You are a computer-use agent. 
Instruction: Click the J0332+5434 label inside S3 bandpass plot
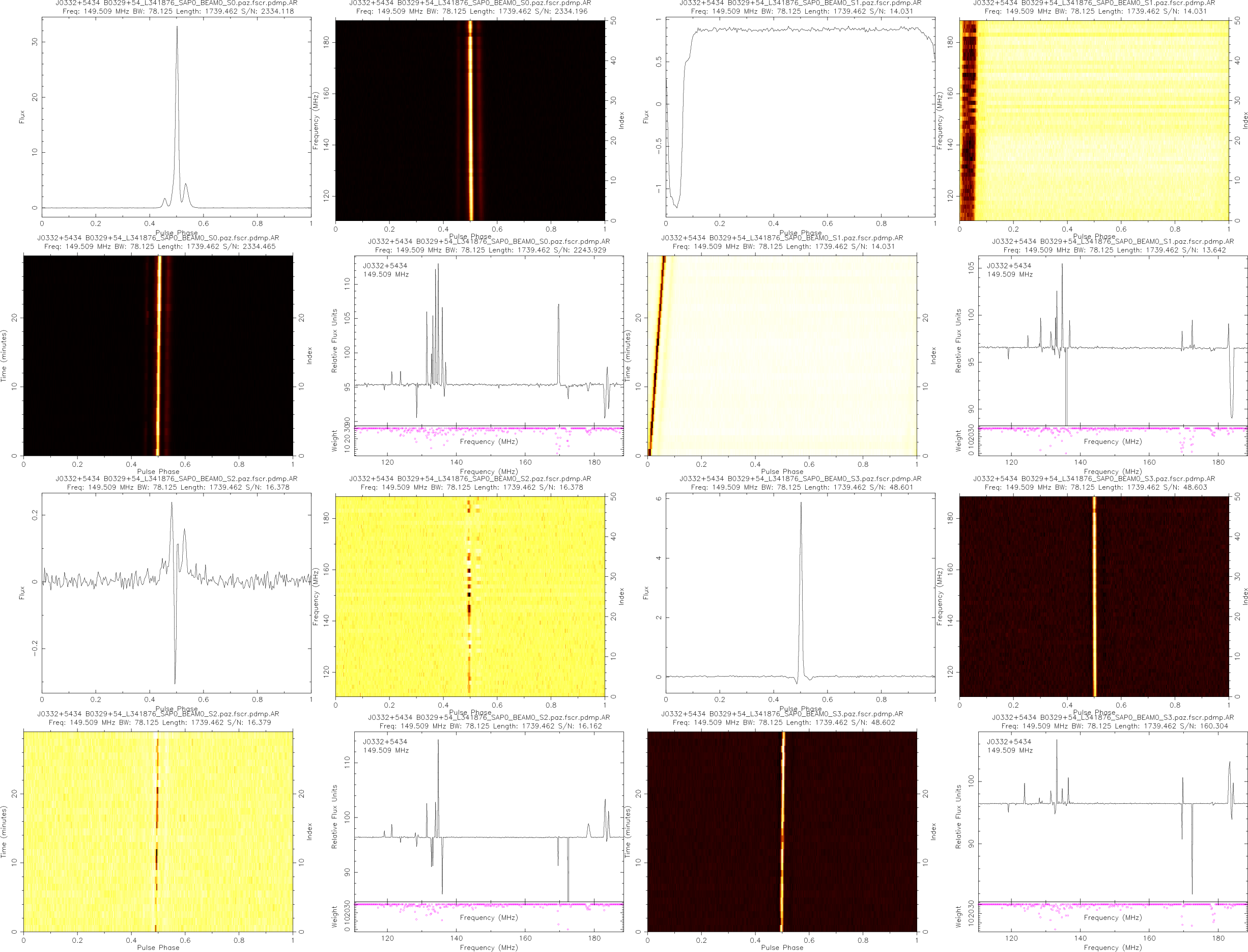[x=1009, y=741]
